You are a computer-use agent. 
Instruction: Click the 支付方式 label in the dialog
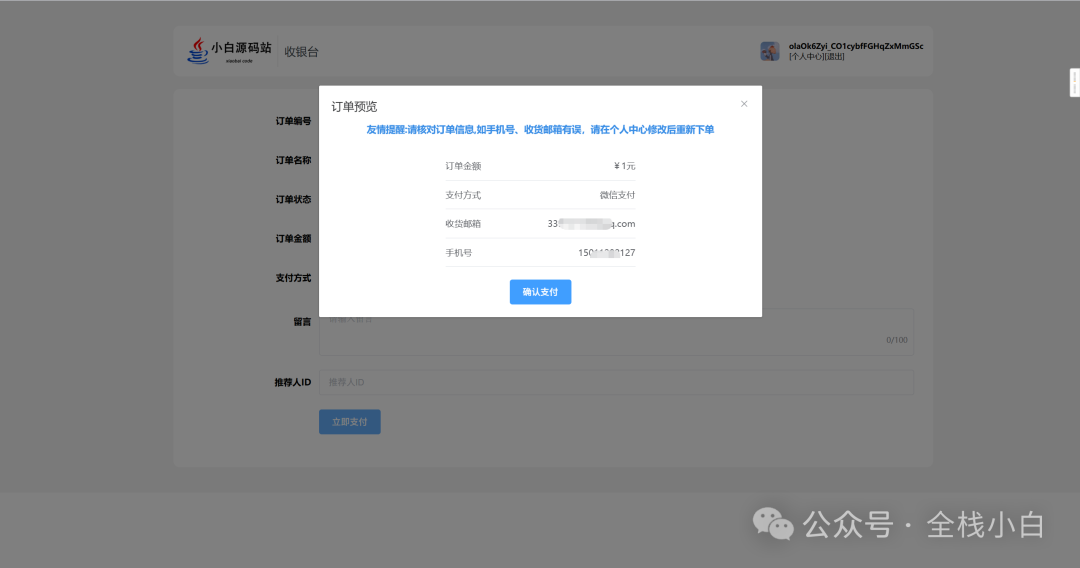click(463, 195)
